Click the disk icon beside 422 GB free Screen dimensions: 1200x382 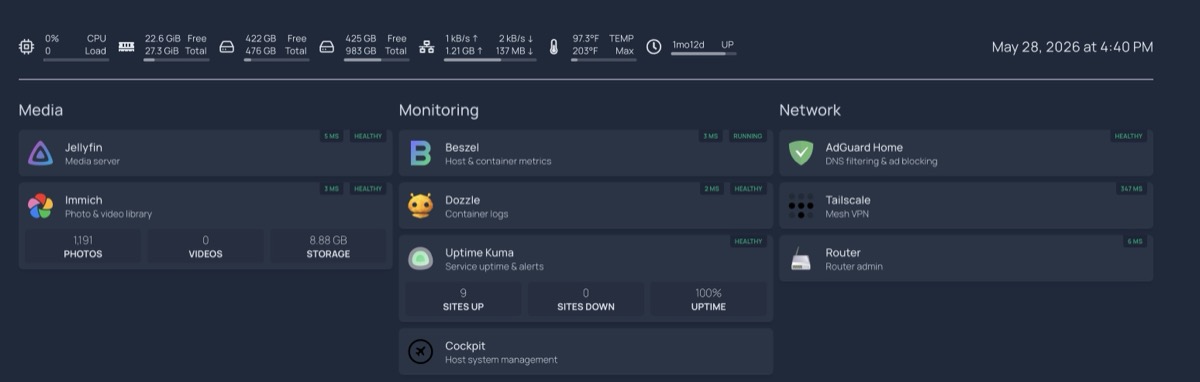(226, 46)
